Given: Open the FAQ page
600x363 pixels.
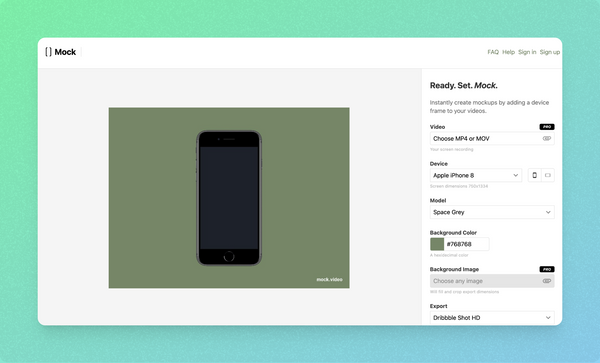Looking at the screenshot, I should (x=493, y=52).
